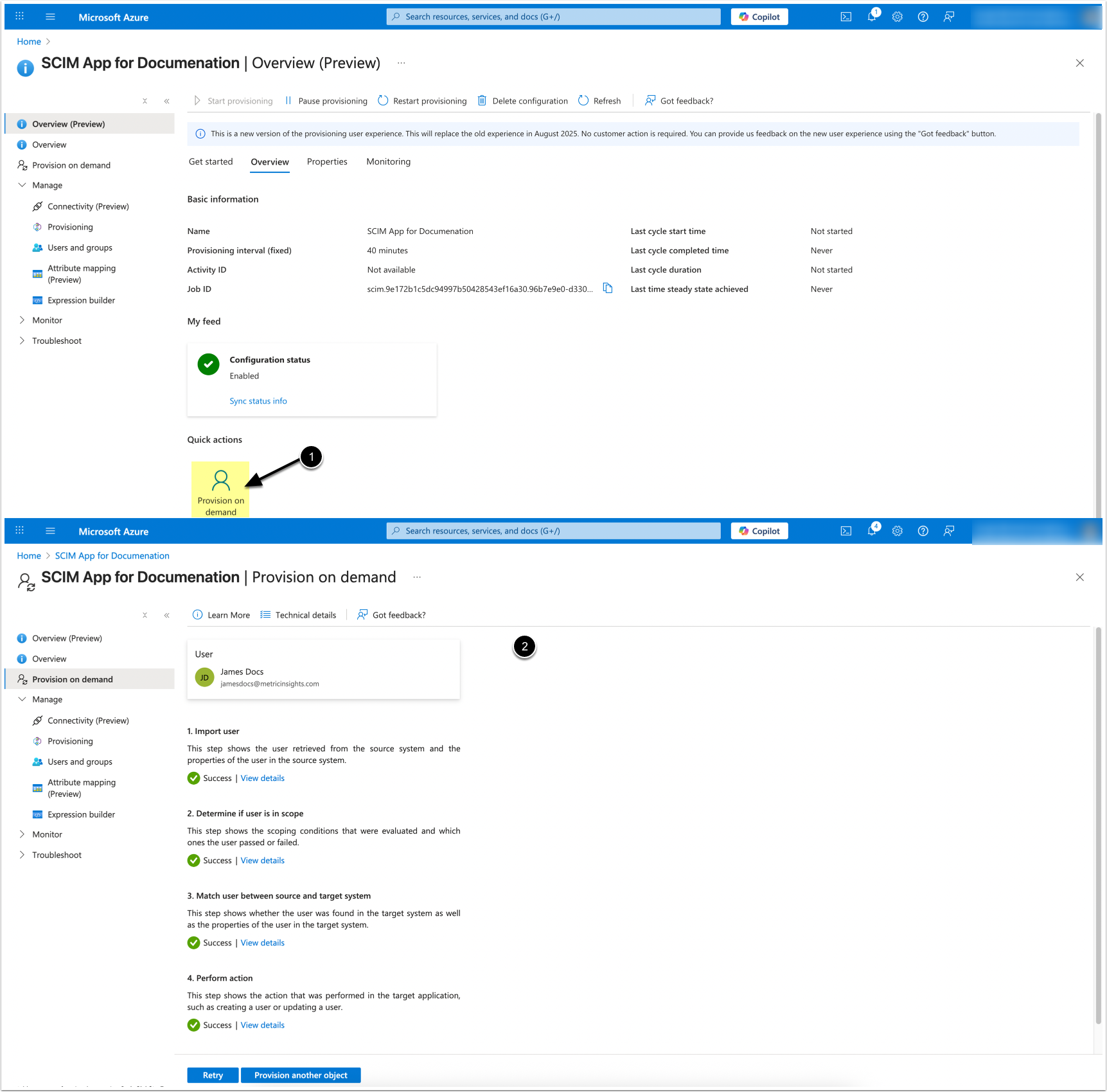Screen dimensions: 1107x1092
Task: Open Technical details in the toolbar
Action: coord(298,615)
